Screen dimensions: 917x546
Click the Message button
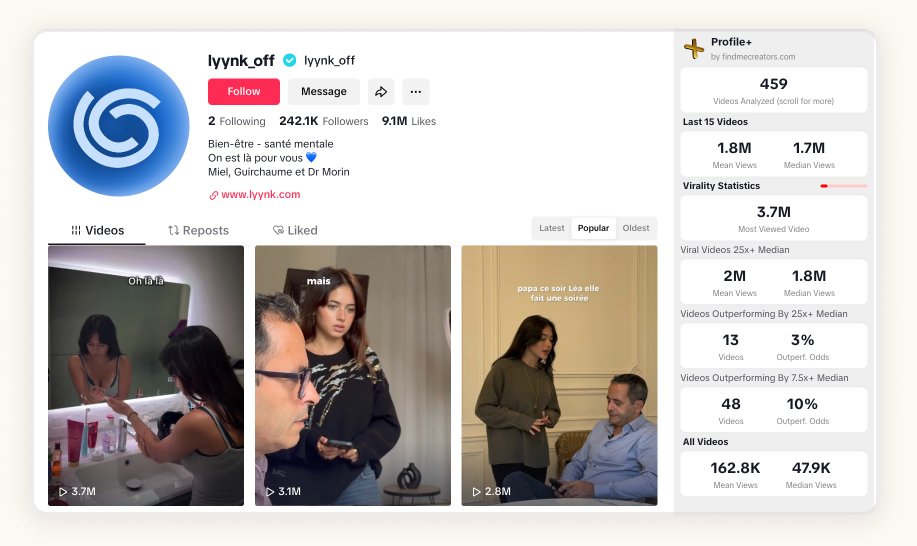(323, 92)
